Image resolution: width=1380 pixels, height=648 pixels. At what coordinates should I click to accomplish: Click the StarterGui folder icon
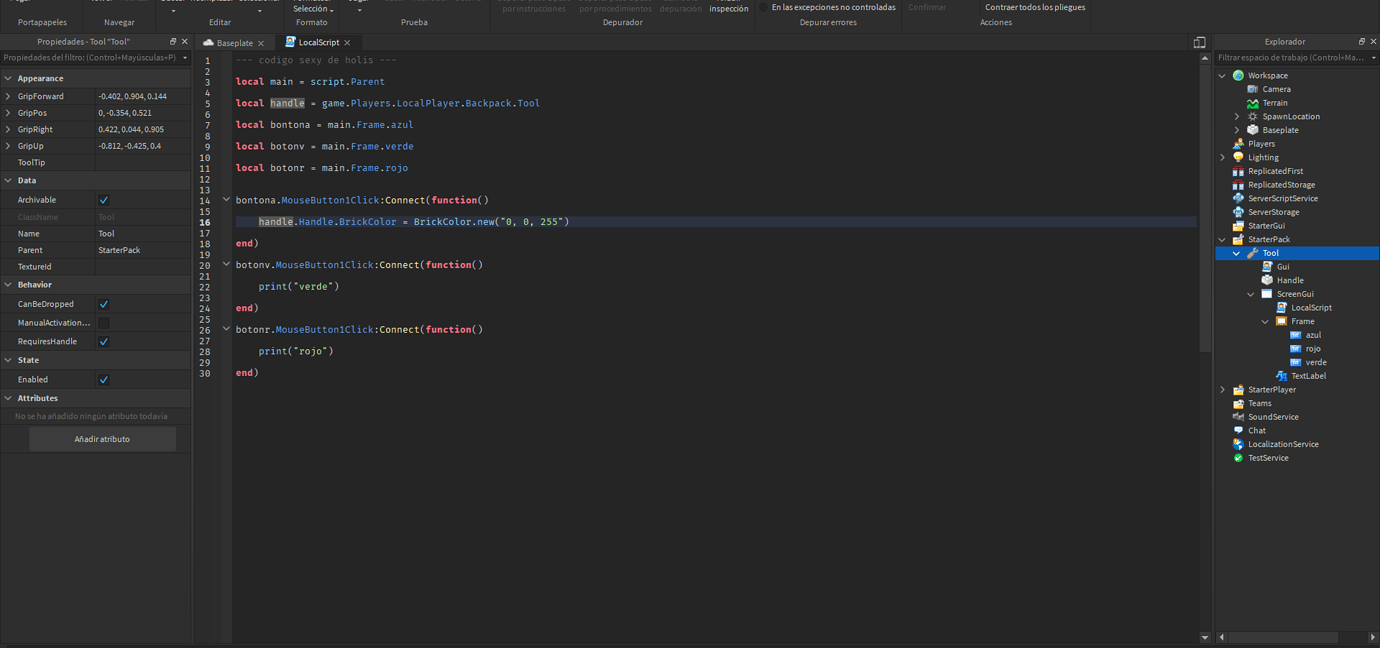click(x=1238, y=226)
